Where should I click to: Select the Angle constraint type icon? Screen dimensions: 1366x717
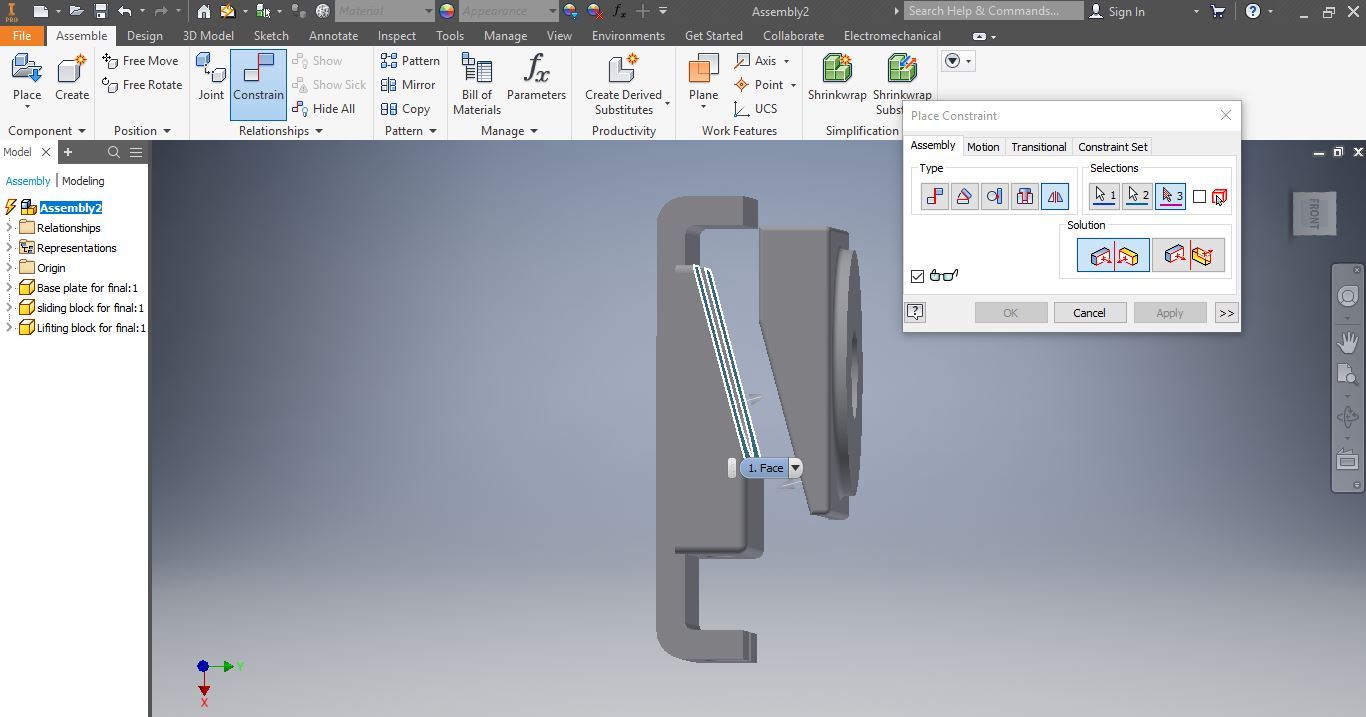[x=964, y=196]
